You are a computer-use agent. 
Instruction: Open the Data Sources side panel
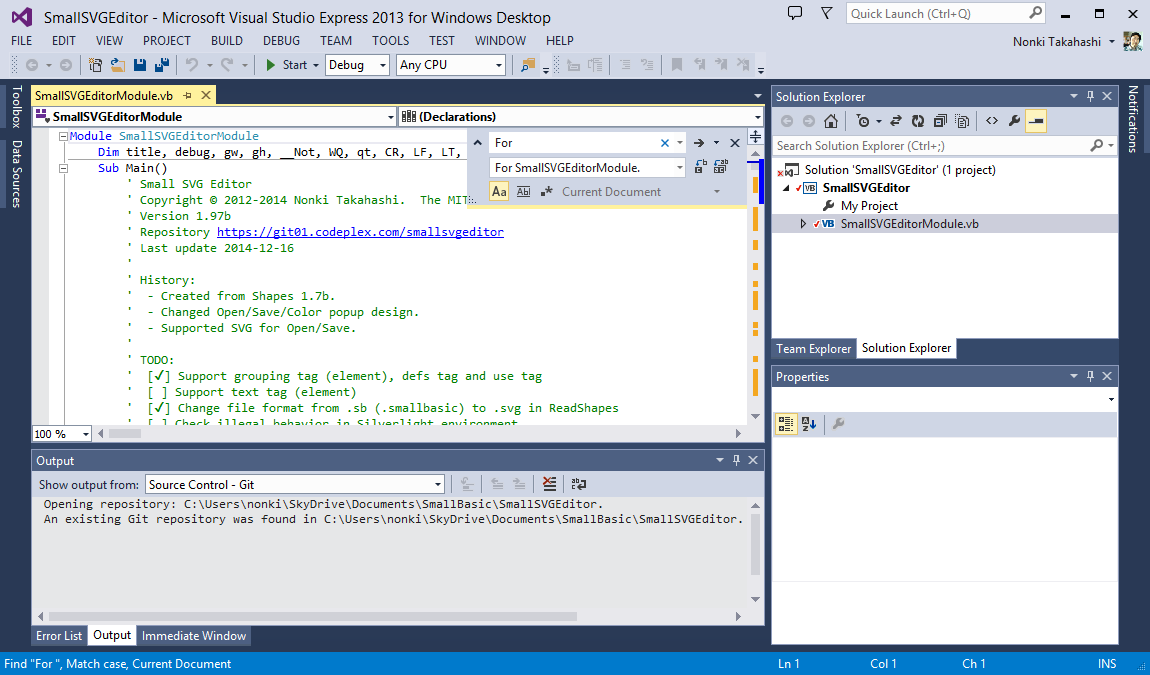click(x=16, y=174)
